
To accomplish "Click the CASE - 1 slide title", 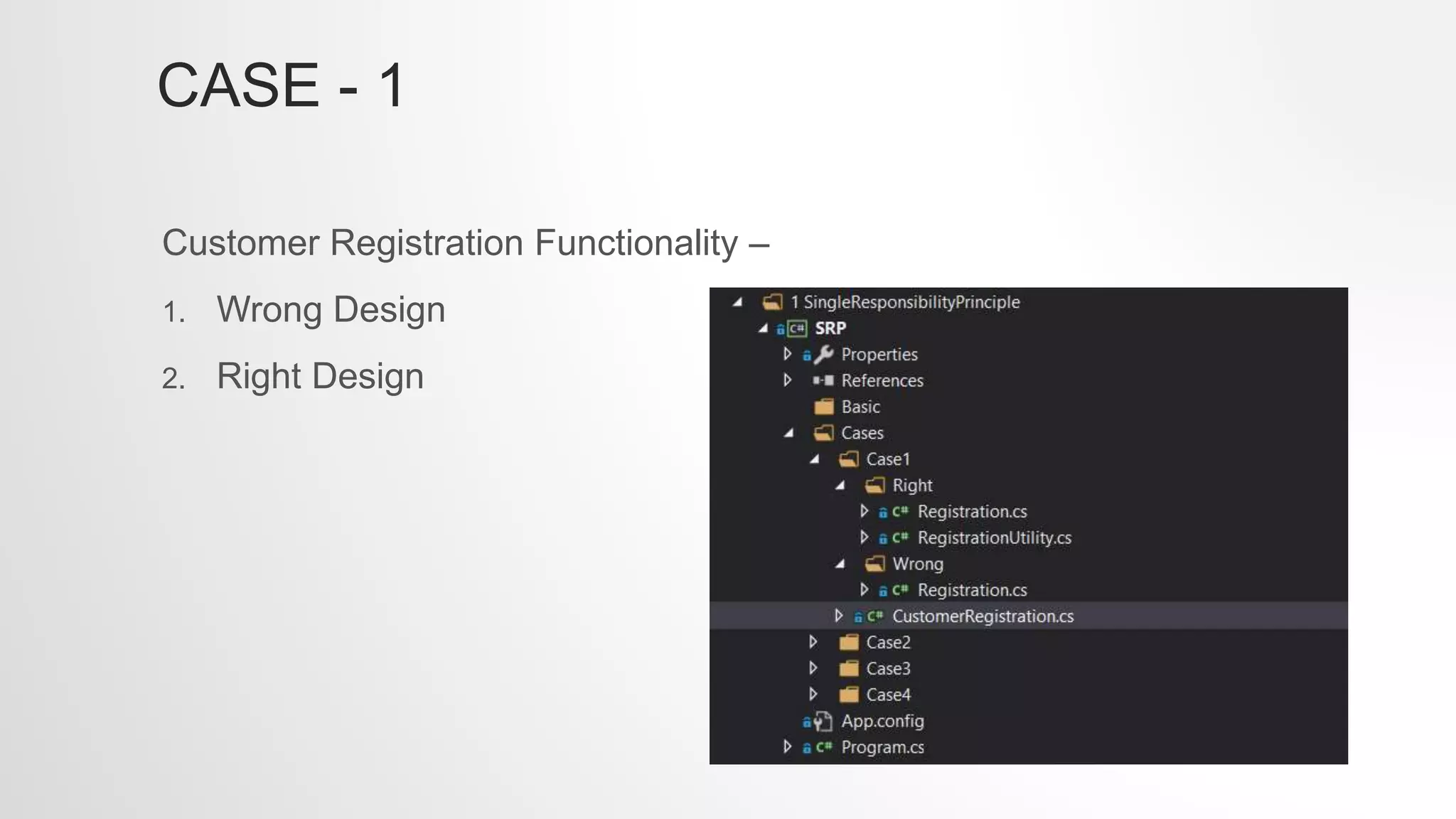I will pyautogui.click(x=281, y=85).
